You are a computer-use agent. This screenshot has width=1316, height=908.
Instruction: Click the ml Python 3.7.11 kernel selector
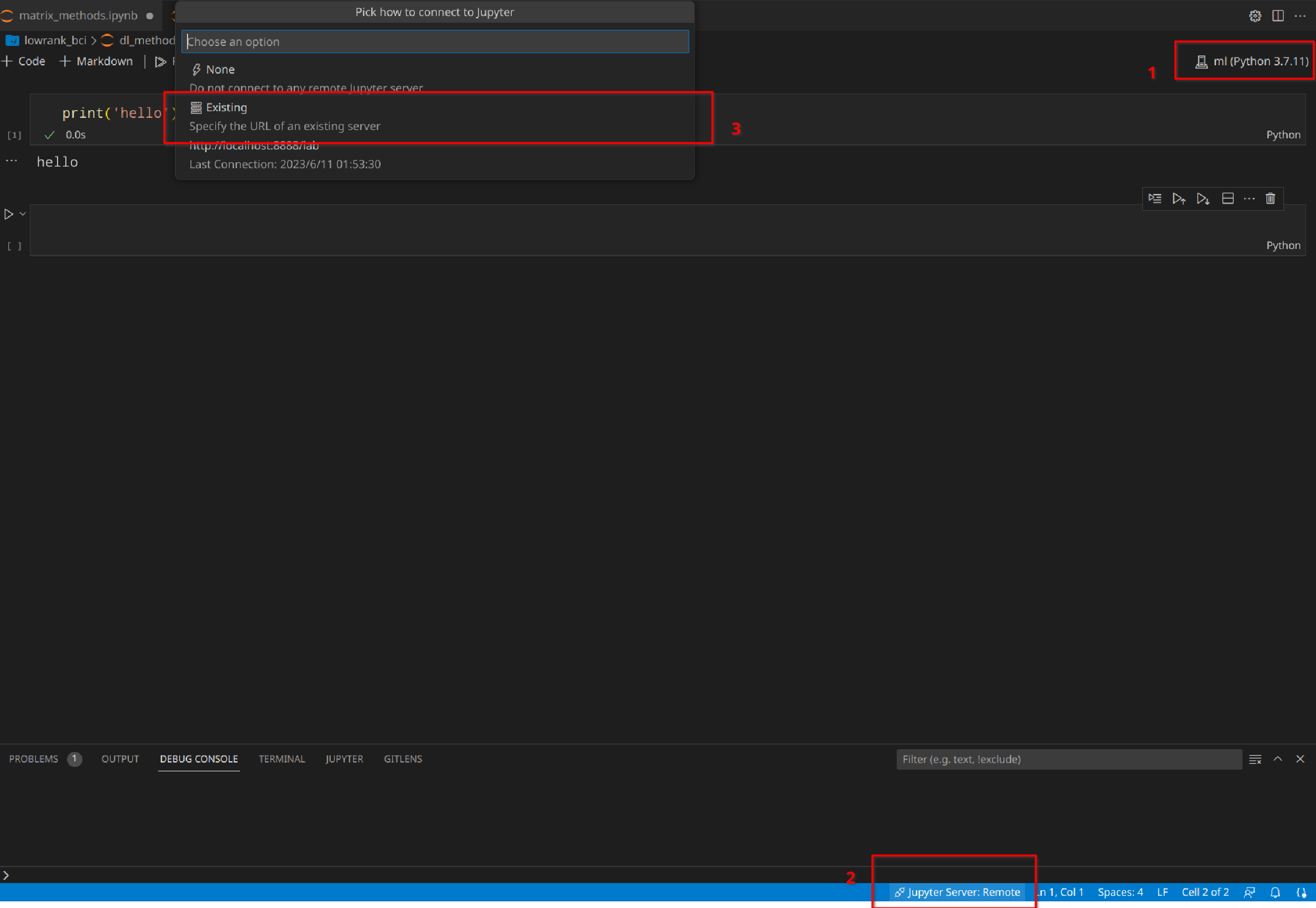tap(1250, 61)
